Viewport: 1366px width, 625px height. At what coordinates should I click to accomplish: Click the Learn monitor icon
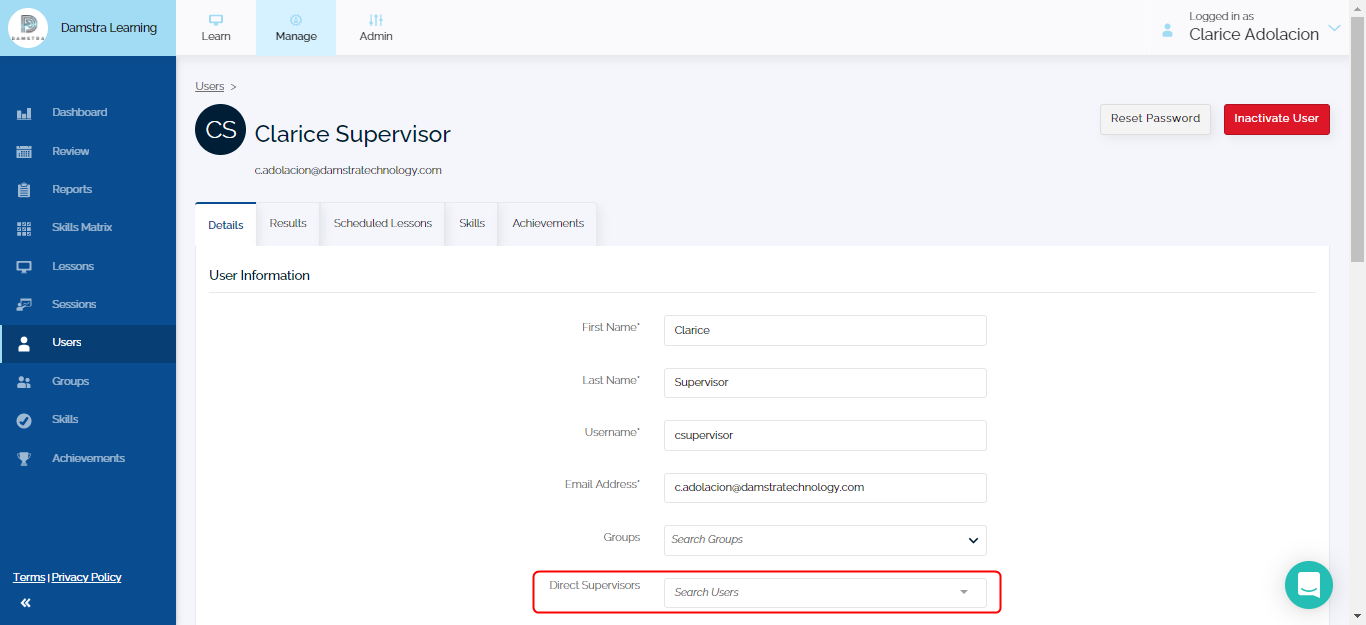point(216,19)
